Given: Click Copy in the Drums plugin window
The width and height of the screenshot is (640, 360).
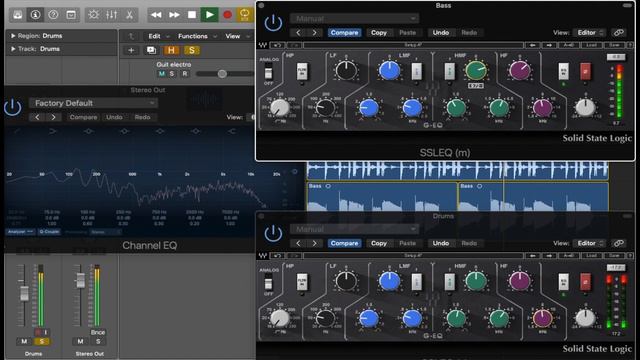Looking at the screenshot, I should coord(379,243).
